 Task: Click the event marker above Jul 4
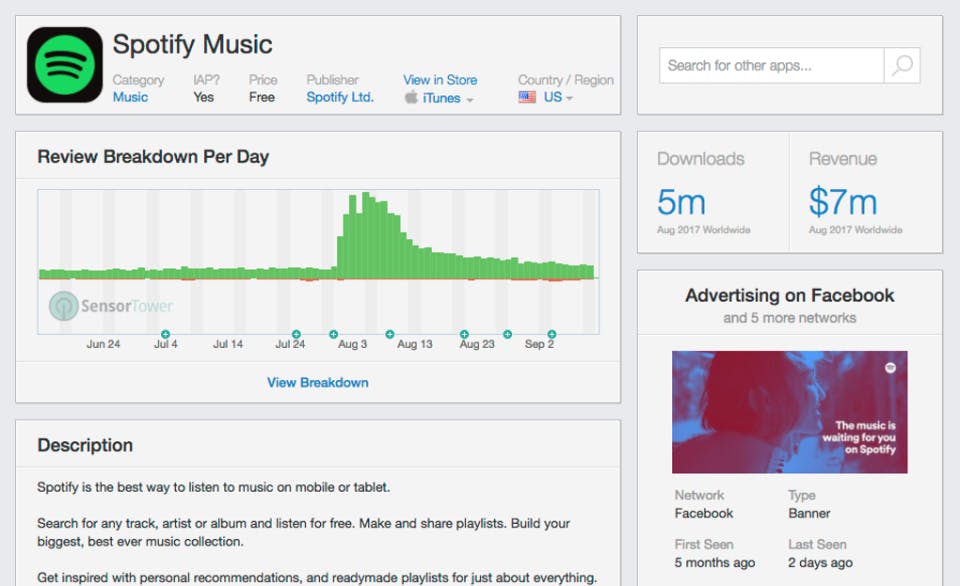165,334
